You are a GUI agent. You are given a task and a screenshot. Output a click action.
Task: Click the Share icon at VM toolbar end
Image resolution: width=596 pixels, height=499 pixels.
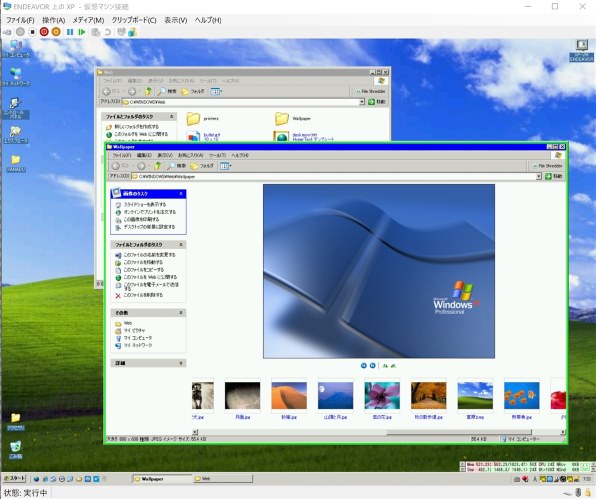point(132,32)
